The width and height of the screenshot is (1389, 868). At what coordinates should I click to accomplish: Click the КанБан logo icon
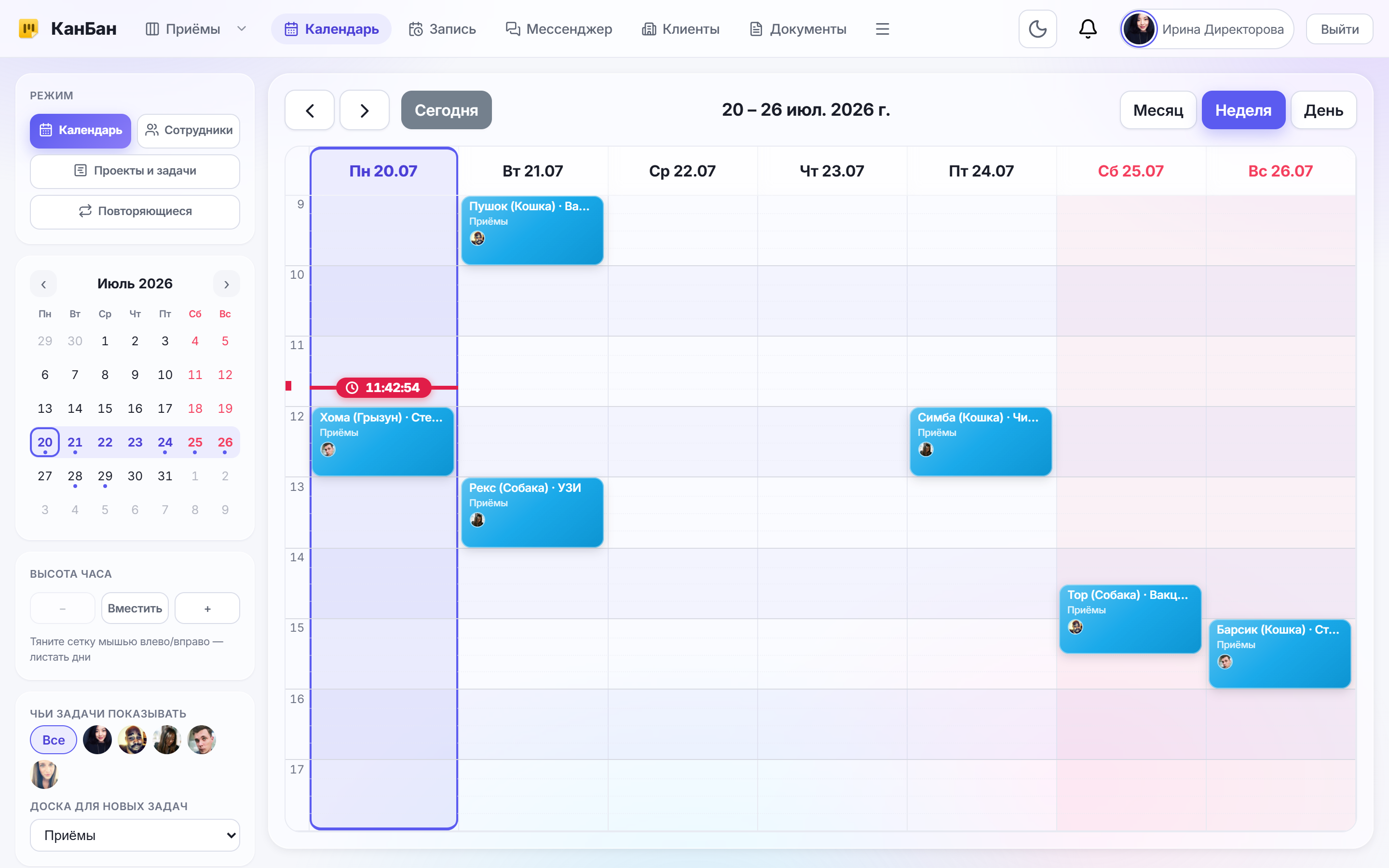[x=28, y=28]
